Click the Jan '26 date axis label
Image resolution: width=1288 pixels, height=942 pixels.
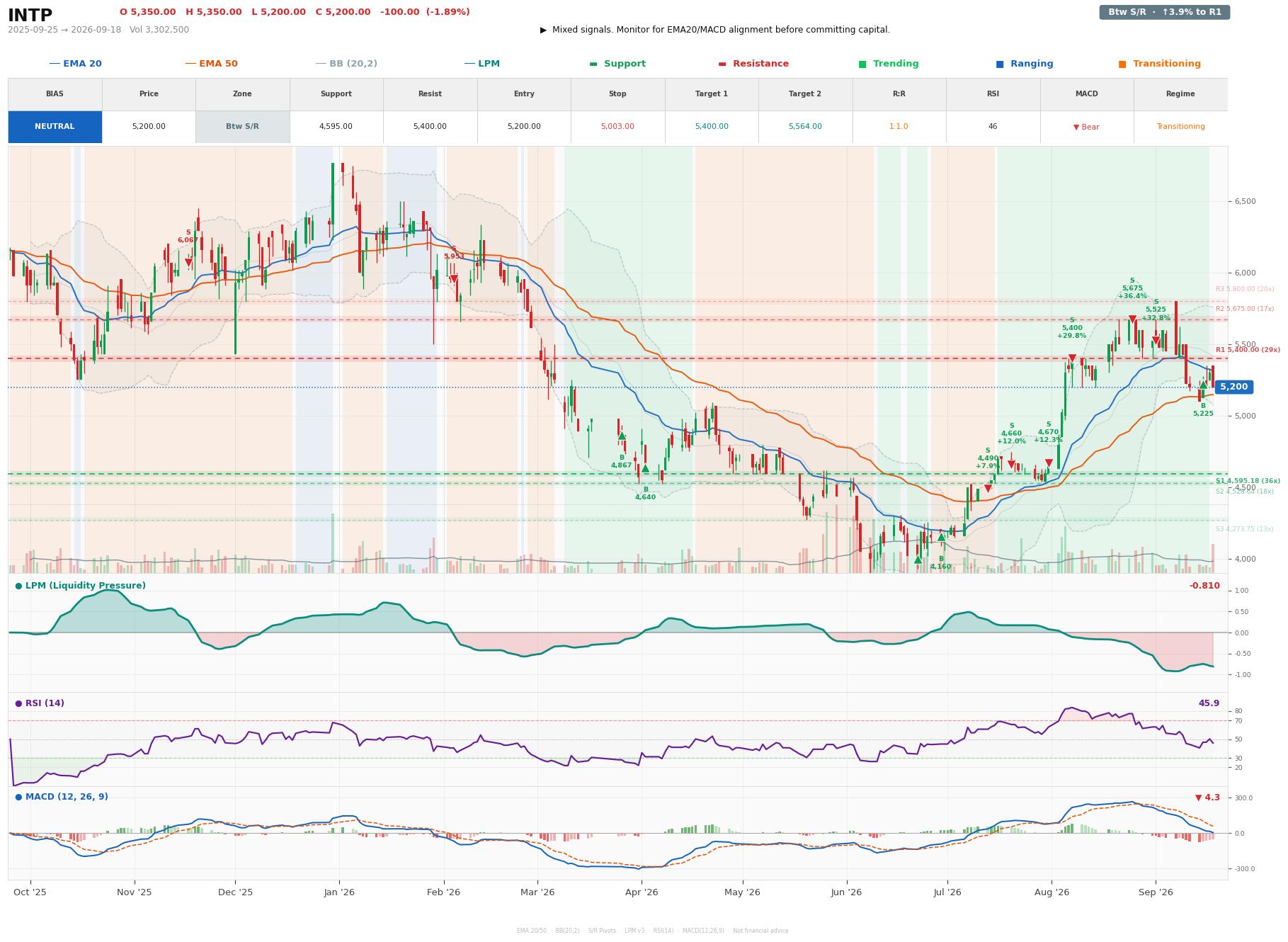click(x=339, y=892)
